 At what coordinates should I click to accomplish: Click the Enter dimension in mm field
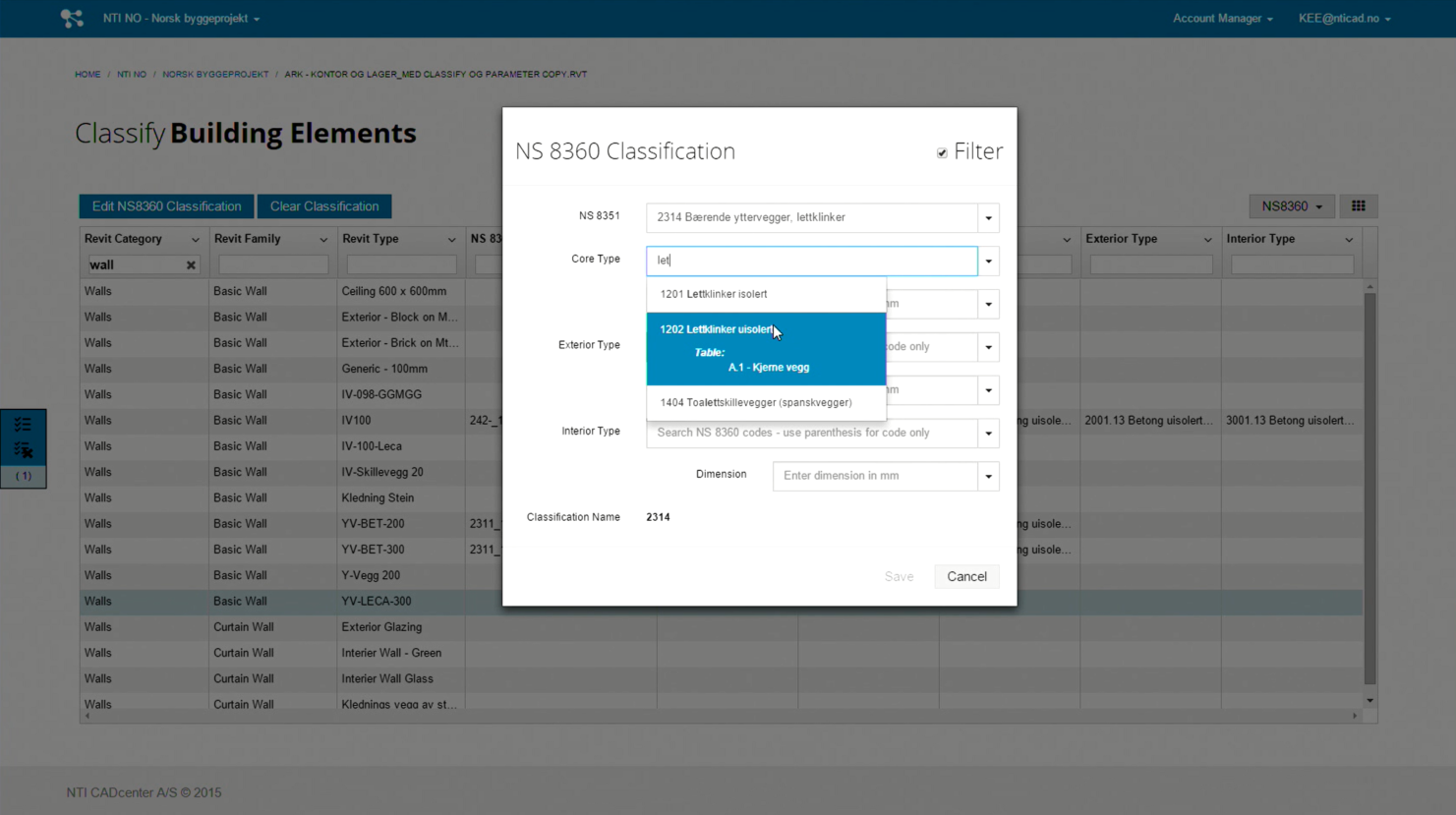coord(874,476)
